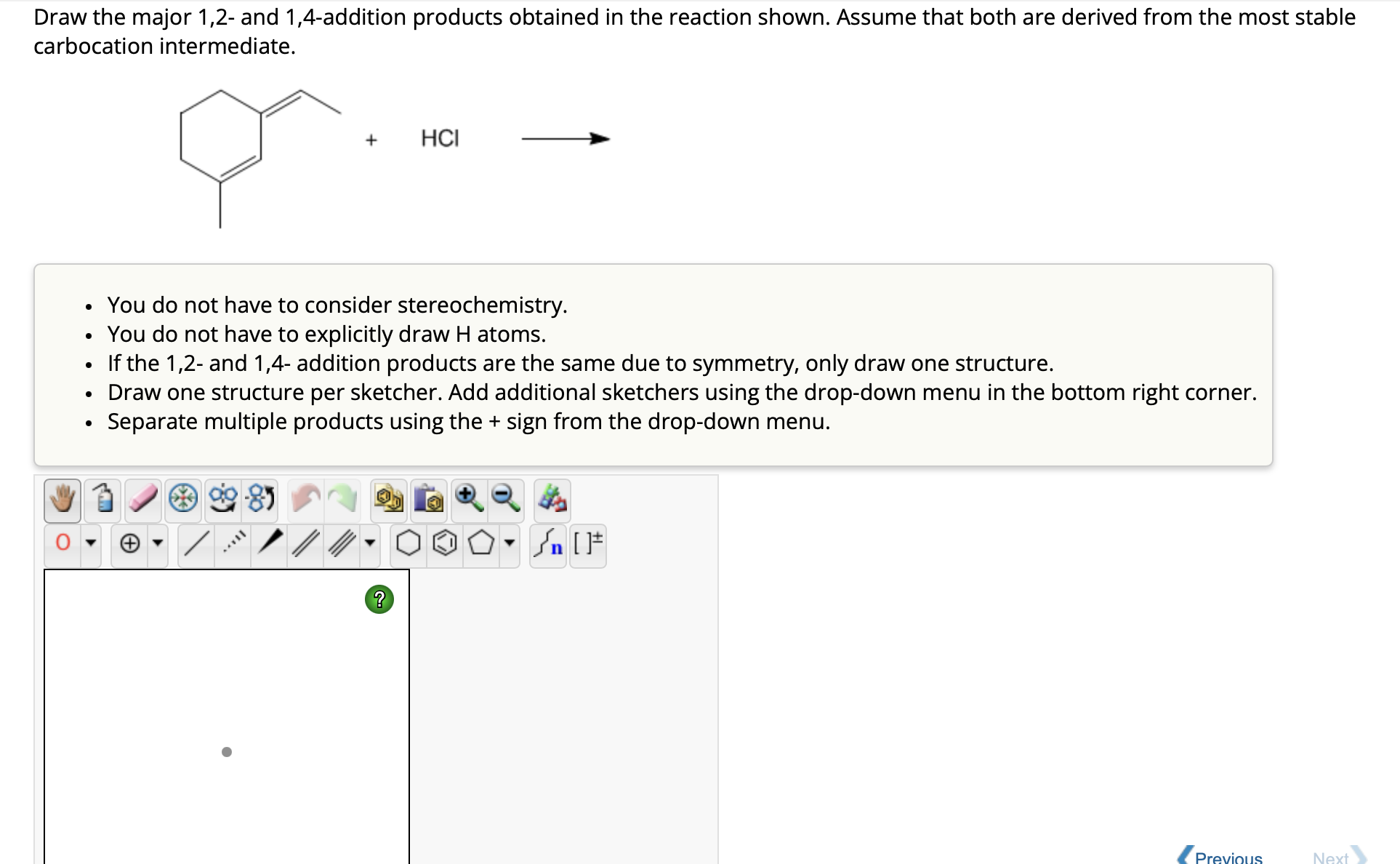The width and height of the screenshot is (1400, 864).
Task: Expand the ring templates dropdown
Action: tap(510, 543)
